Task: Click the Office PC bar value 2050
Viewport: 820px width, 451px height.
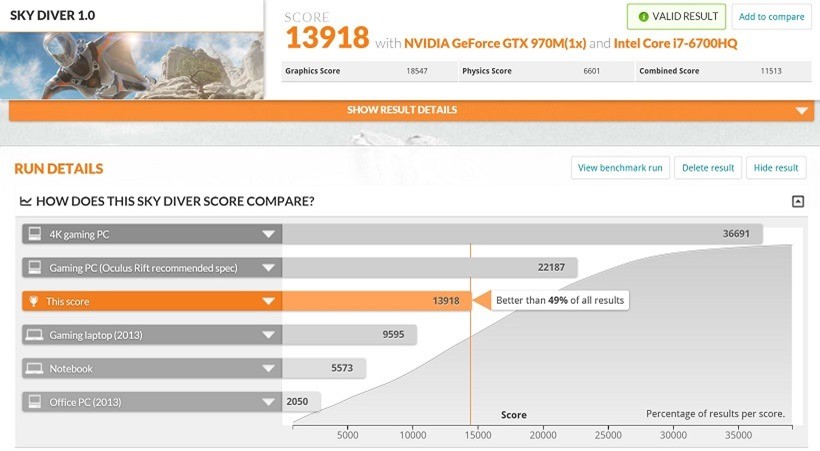Action: [297, 401]
